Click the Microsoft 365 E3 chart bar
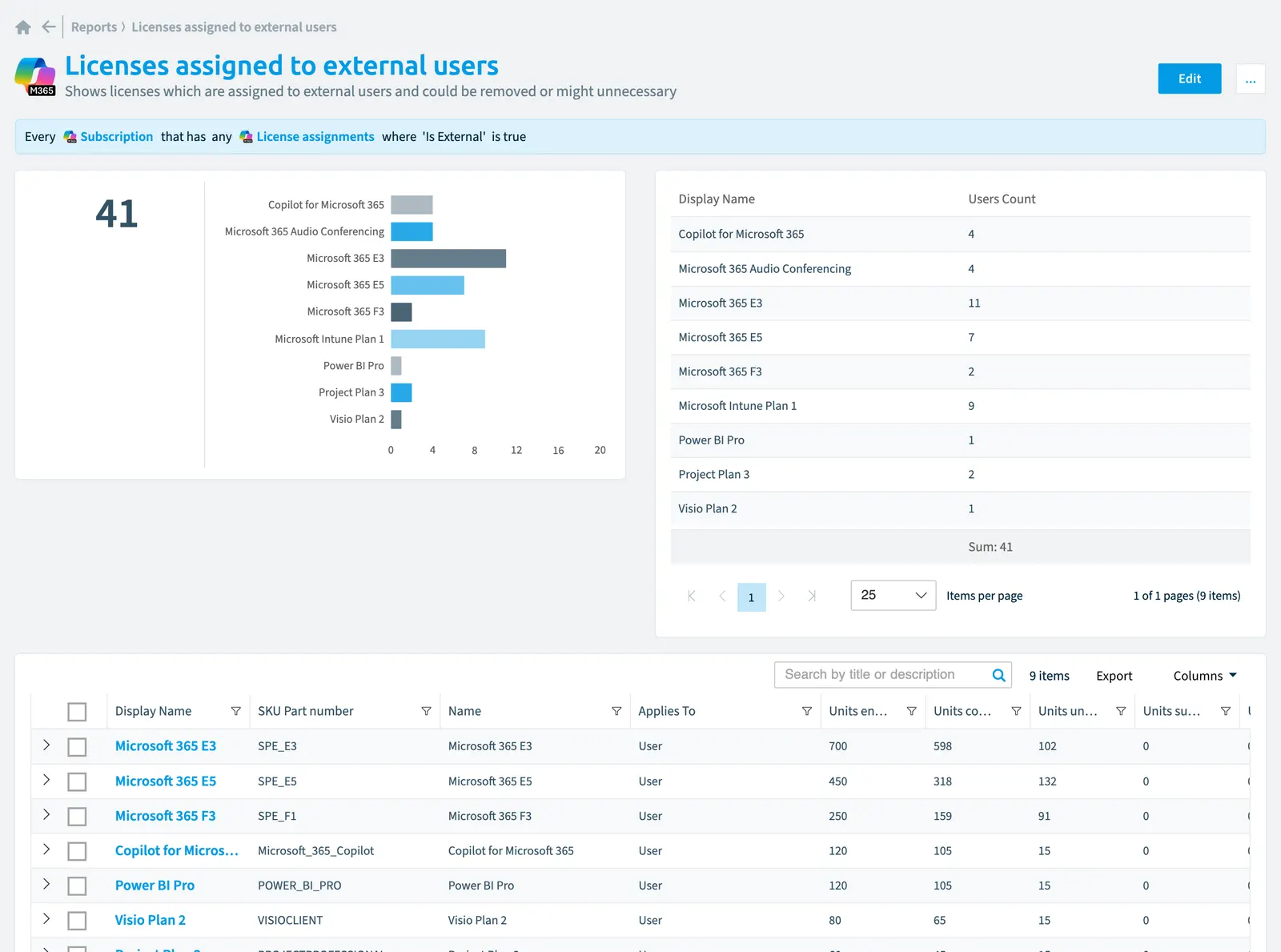The height and width of the screenshot is (952, 1281). click(x=448, y=258)
